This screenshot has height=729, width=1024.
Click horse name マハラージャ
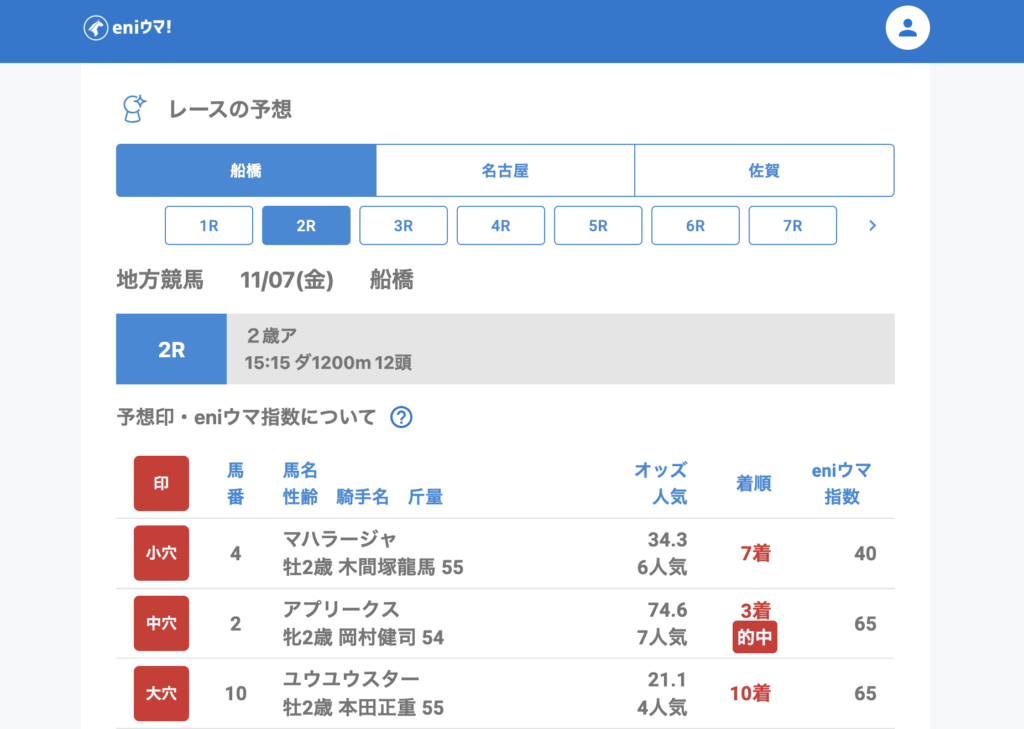click(340, 540)
